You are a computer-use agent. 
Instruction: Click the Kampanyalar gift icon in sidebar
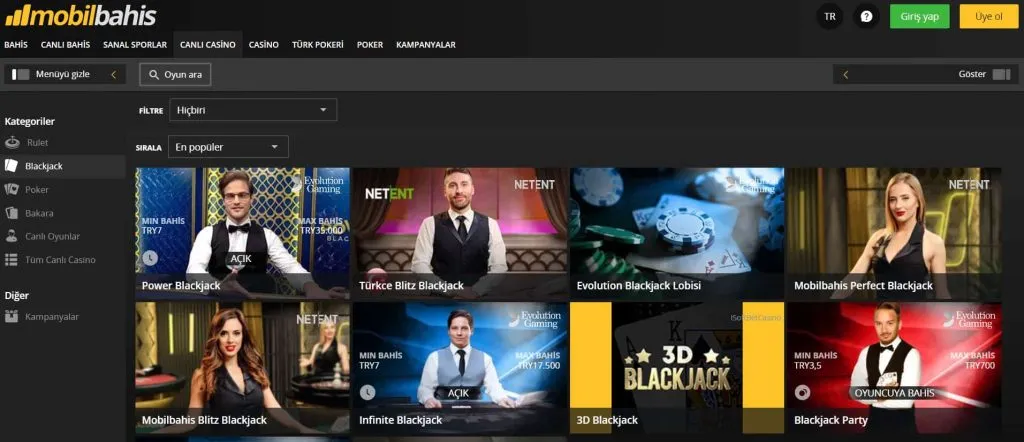[12, 317]
